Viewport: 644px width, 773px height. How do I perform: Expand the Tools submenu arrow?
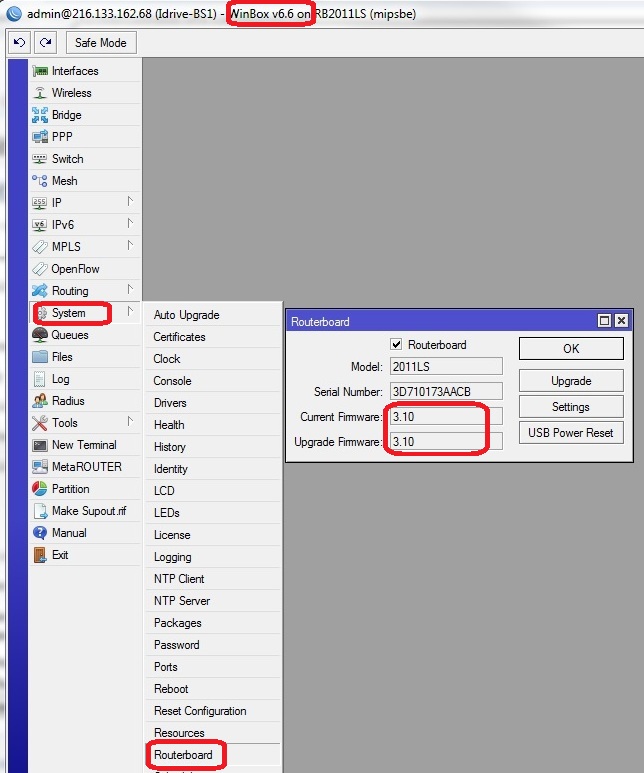coord(130,421)
